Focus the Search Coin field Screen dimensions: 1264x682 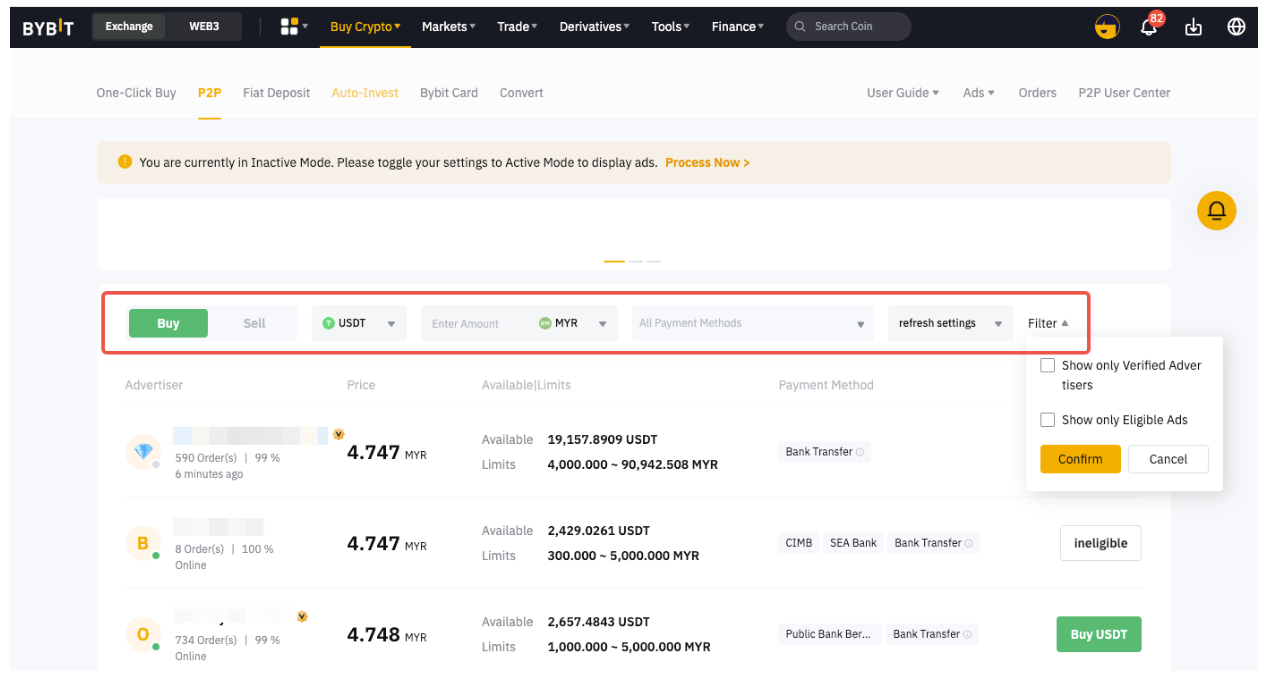coord(848,27)
